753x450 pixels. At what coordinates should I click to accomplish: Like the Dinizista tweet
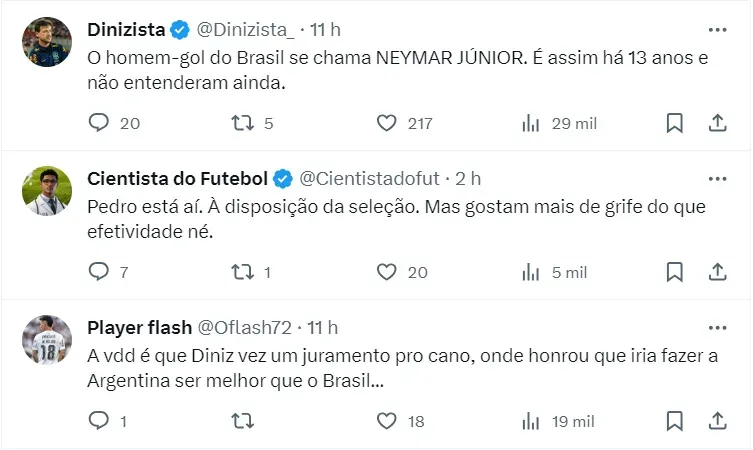[388, 123]
